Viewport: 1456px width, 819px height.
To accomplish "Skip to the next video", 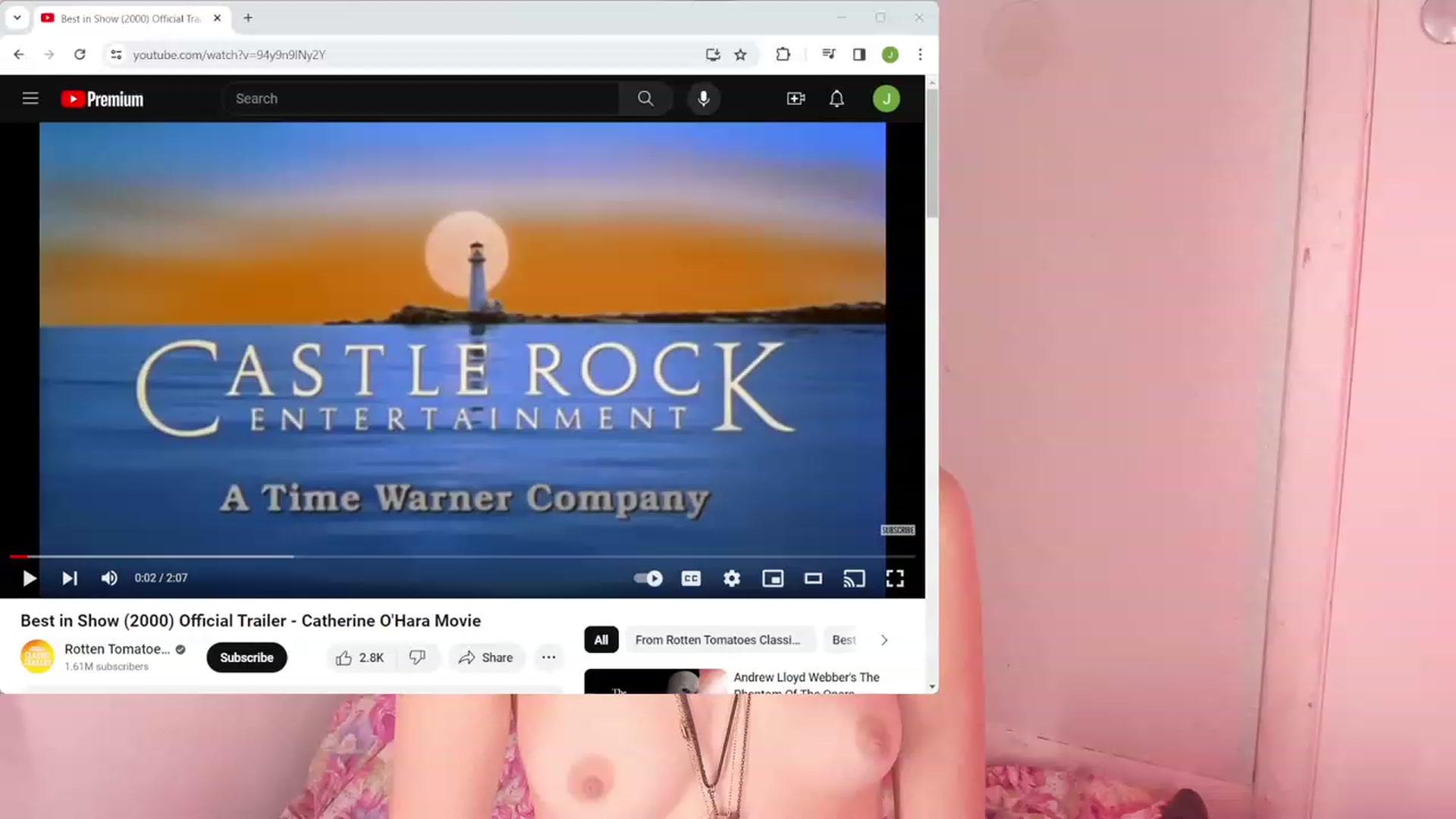I will point(69,579).
